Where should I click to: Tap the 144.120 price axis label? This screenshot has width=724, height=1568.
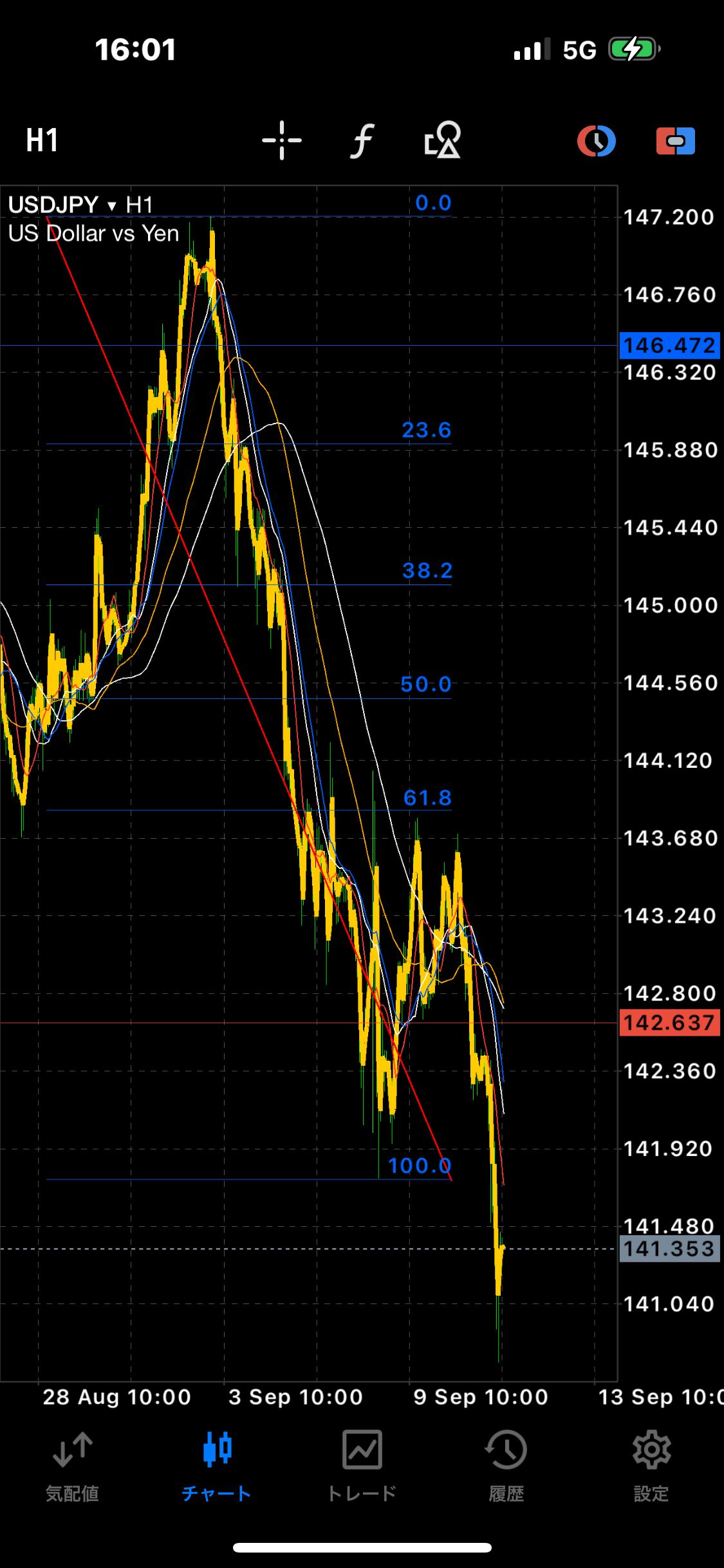[x=669, y=760]
